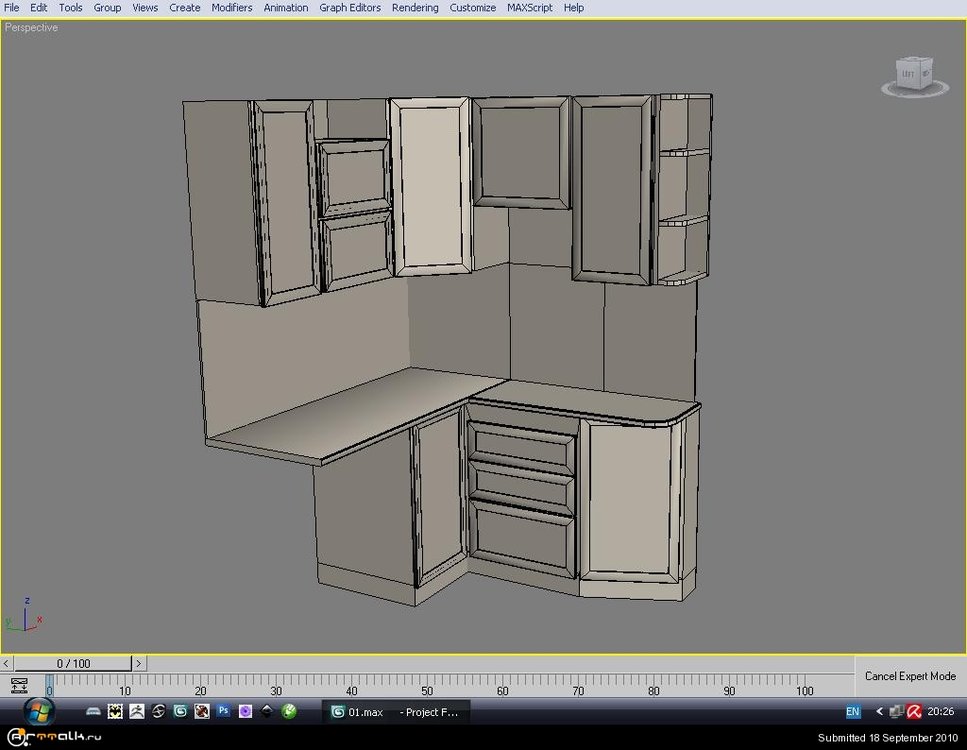Viewport: 967px width, 750px height.
Task: Open the Rendering menu
Action: pyautogui.click(x=415, y=8)
